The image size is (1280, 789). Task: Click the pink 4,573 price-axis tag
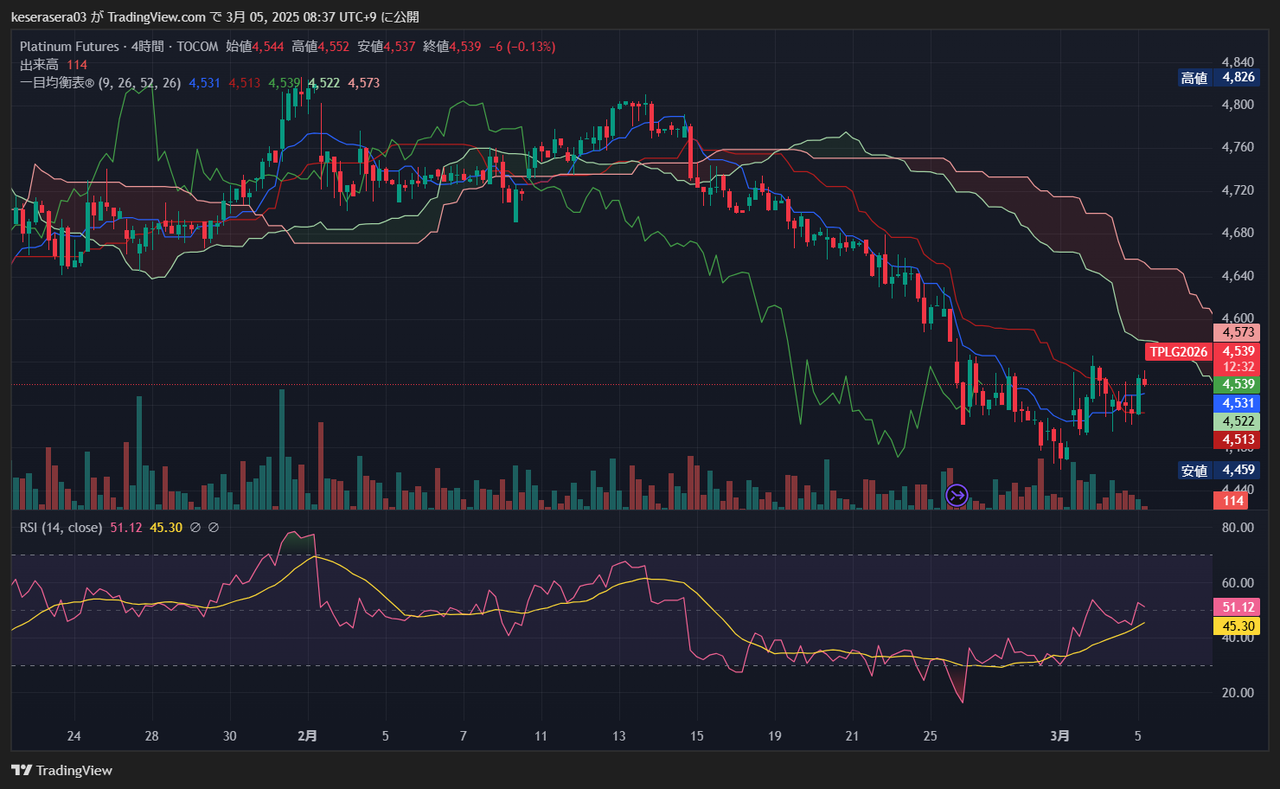tap(1237, 332)
